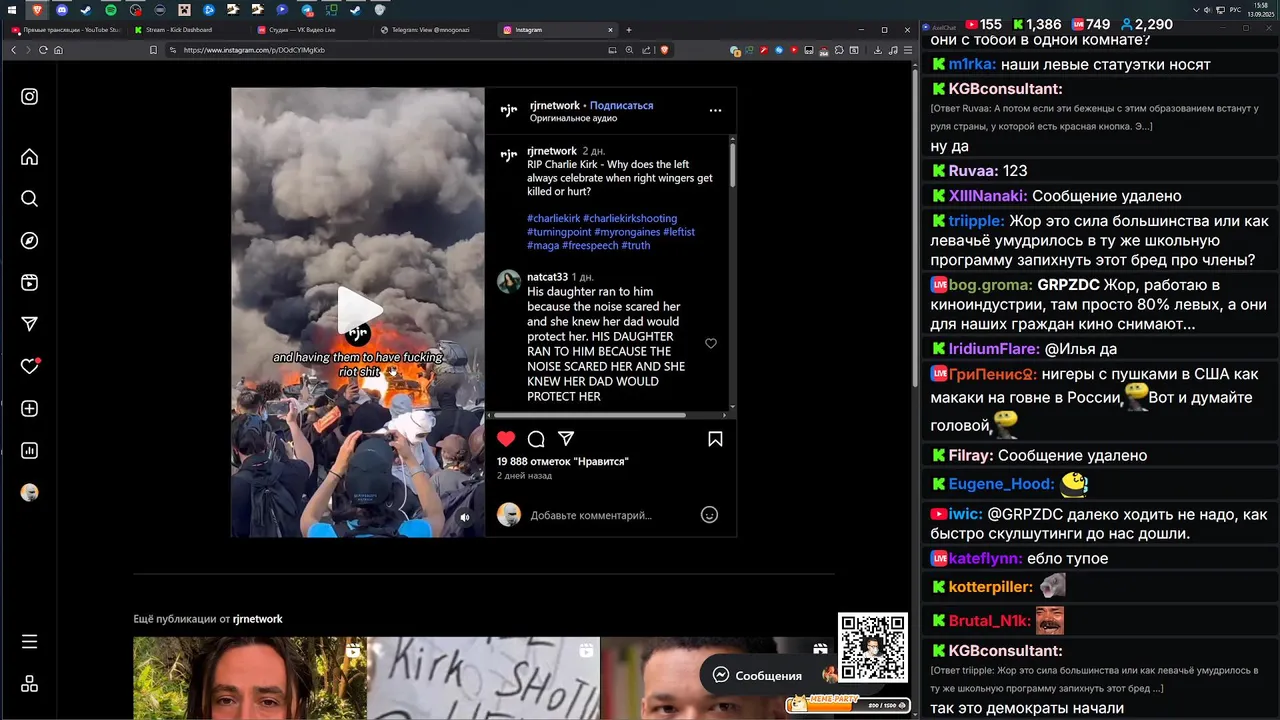This screenshot has width=1280, height=720.
Task: Follow rjrnetwork via Подписаться link
Action: 621,105
